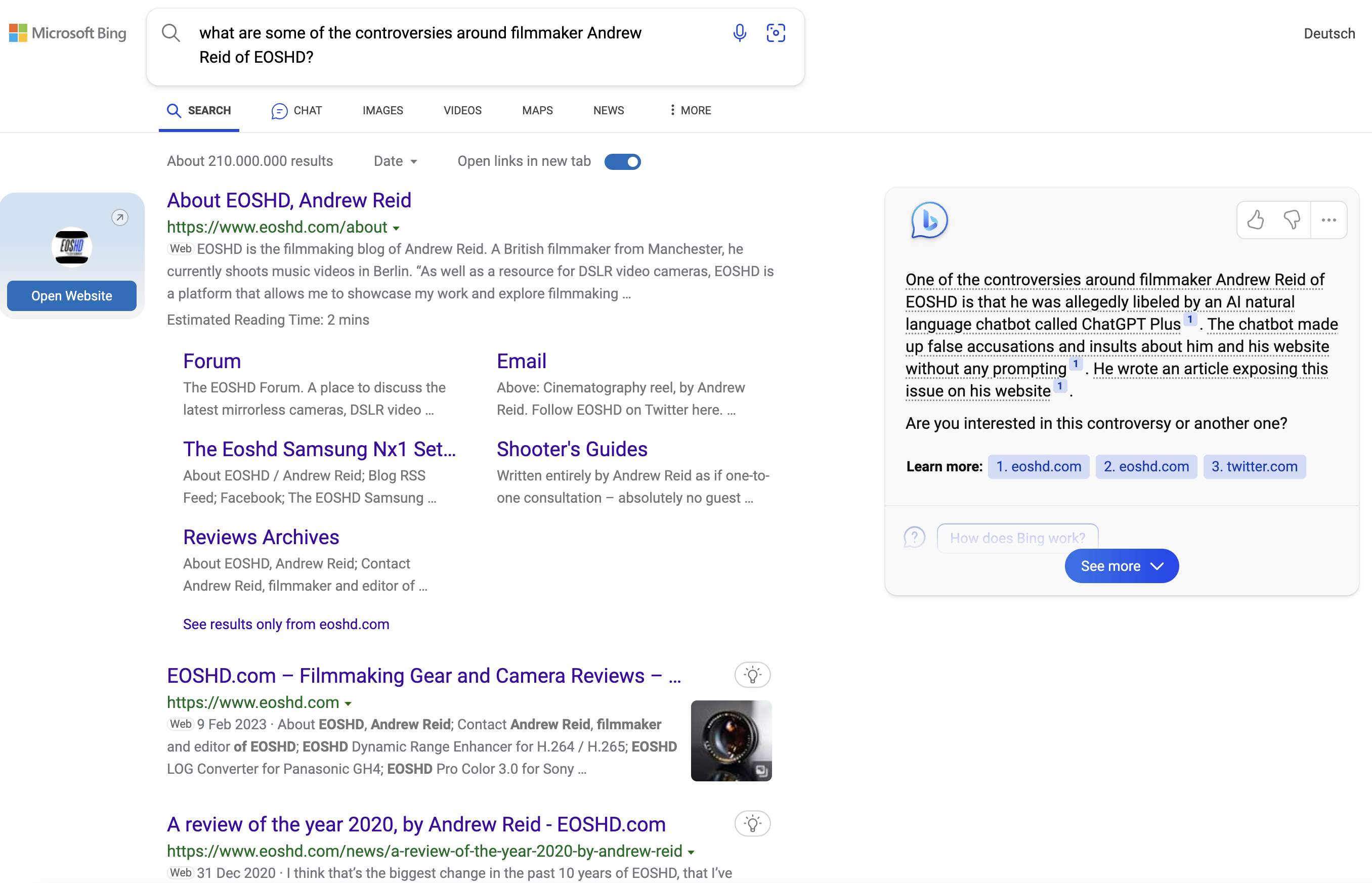Open the MORE menu in the navigation
1372x883 pixels.
point(690,110)
